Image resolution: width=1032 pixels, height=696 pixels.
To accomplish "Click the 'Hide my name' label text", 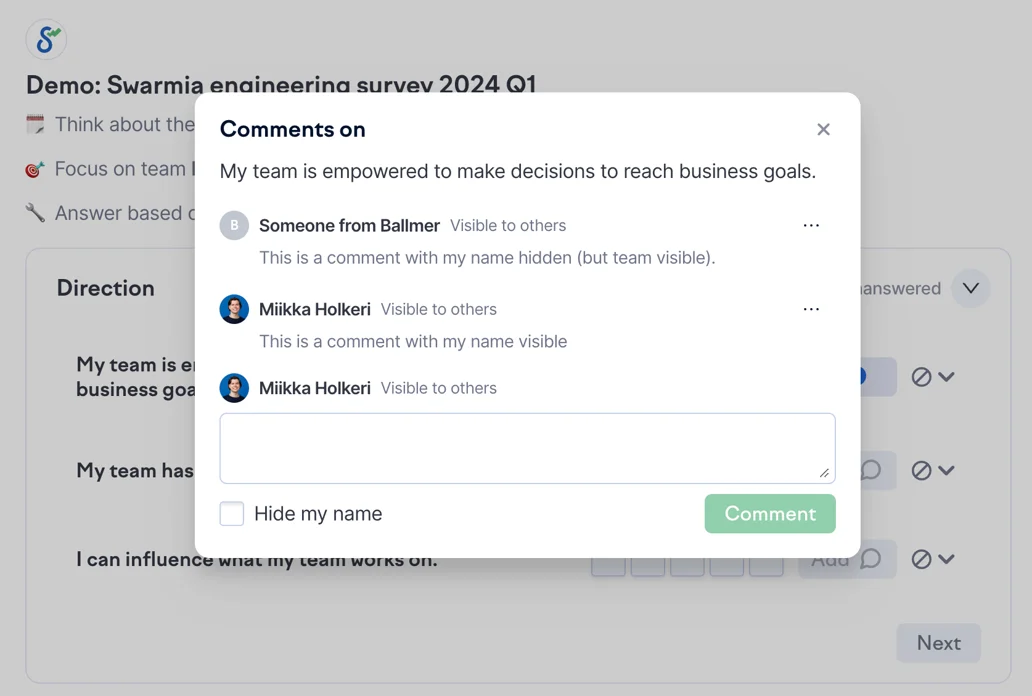I will [318, 514].
